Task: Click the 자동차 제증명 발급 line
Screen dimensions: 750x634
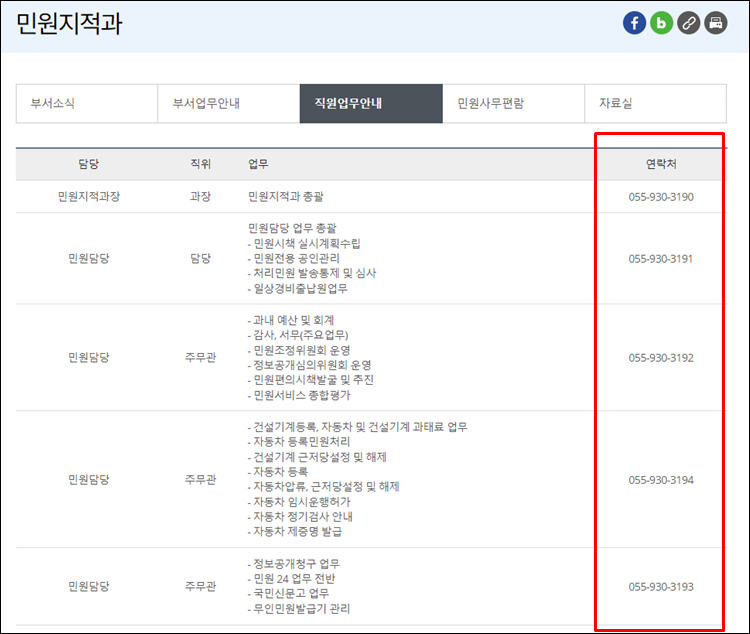Action: pos(295,532)
